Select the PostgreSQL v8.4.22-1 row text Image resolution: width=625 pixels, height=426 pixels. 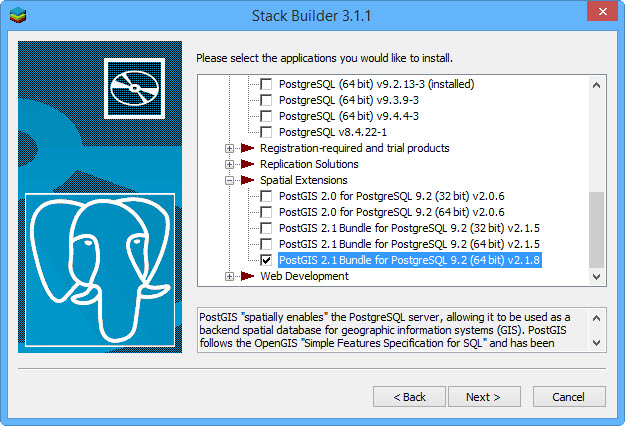point(333,132)
